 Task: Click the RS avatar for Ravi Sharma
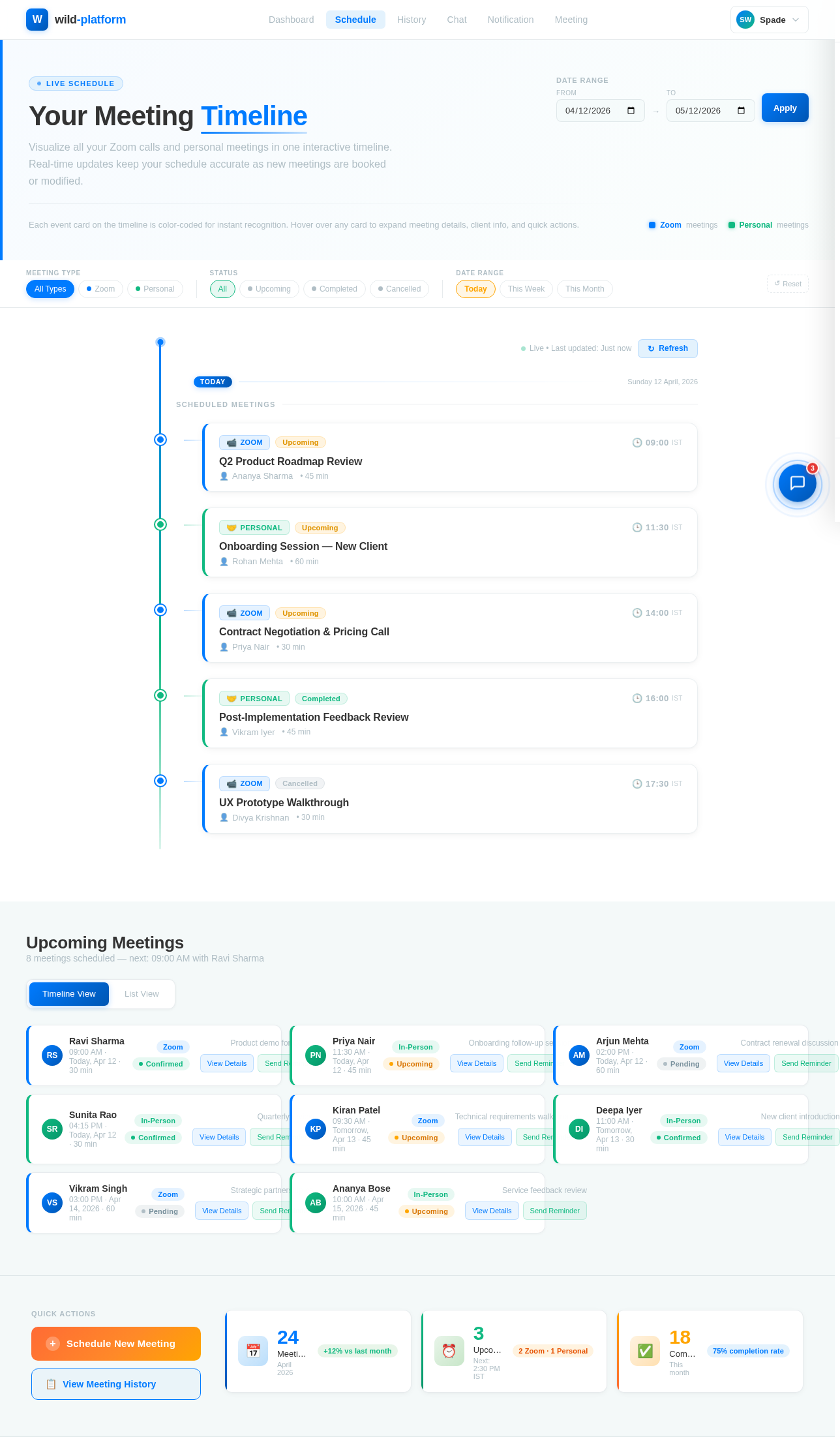coord(52,1055)
